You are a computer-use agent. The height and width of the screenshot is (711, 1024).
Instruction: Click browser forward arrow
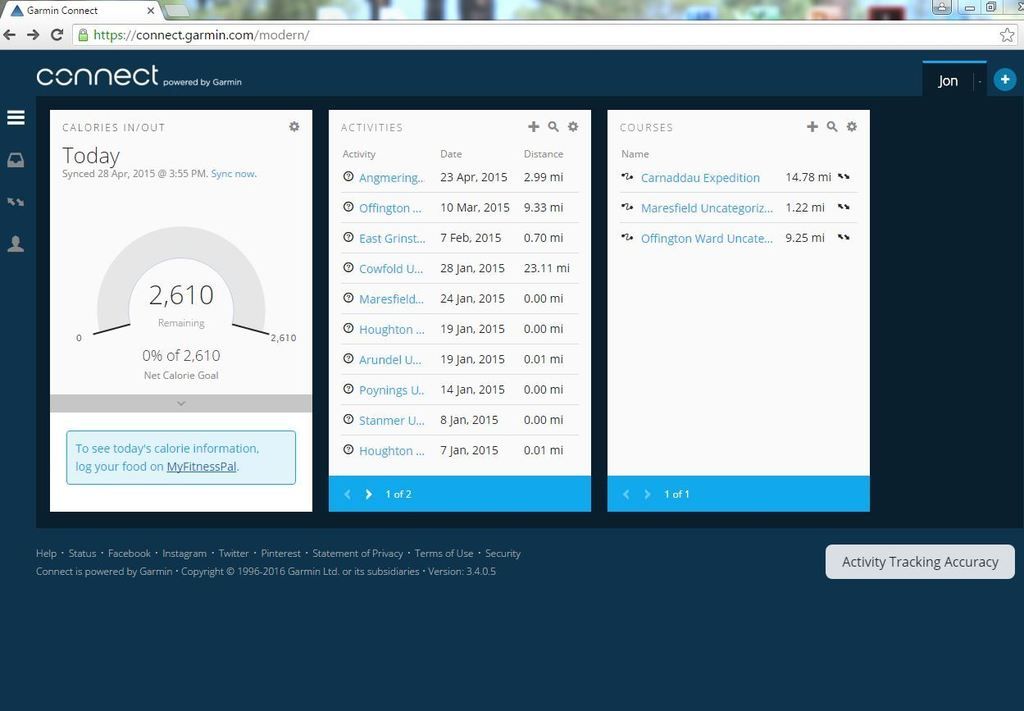[33, 35]
